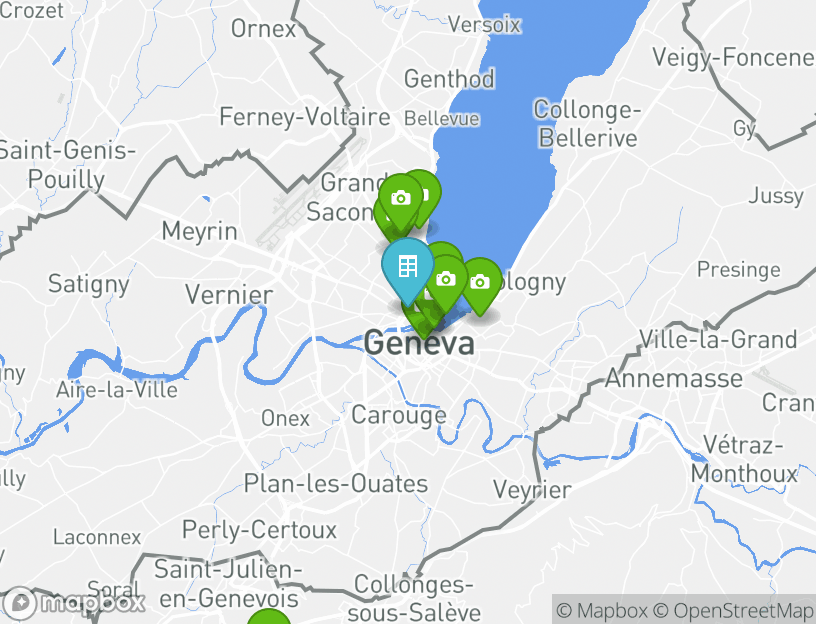816x624 pixels.
Task: Click the Vernier place name
Action: (x=229, y=295)
